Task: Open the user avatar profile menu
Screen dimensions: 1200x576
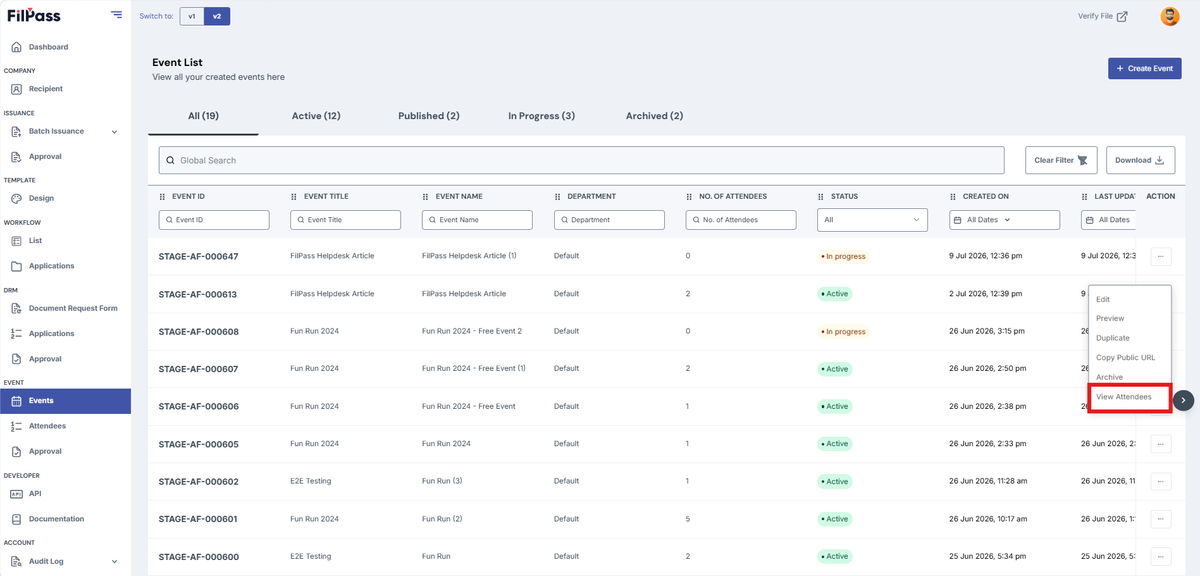Action: click(1169, 16)
